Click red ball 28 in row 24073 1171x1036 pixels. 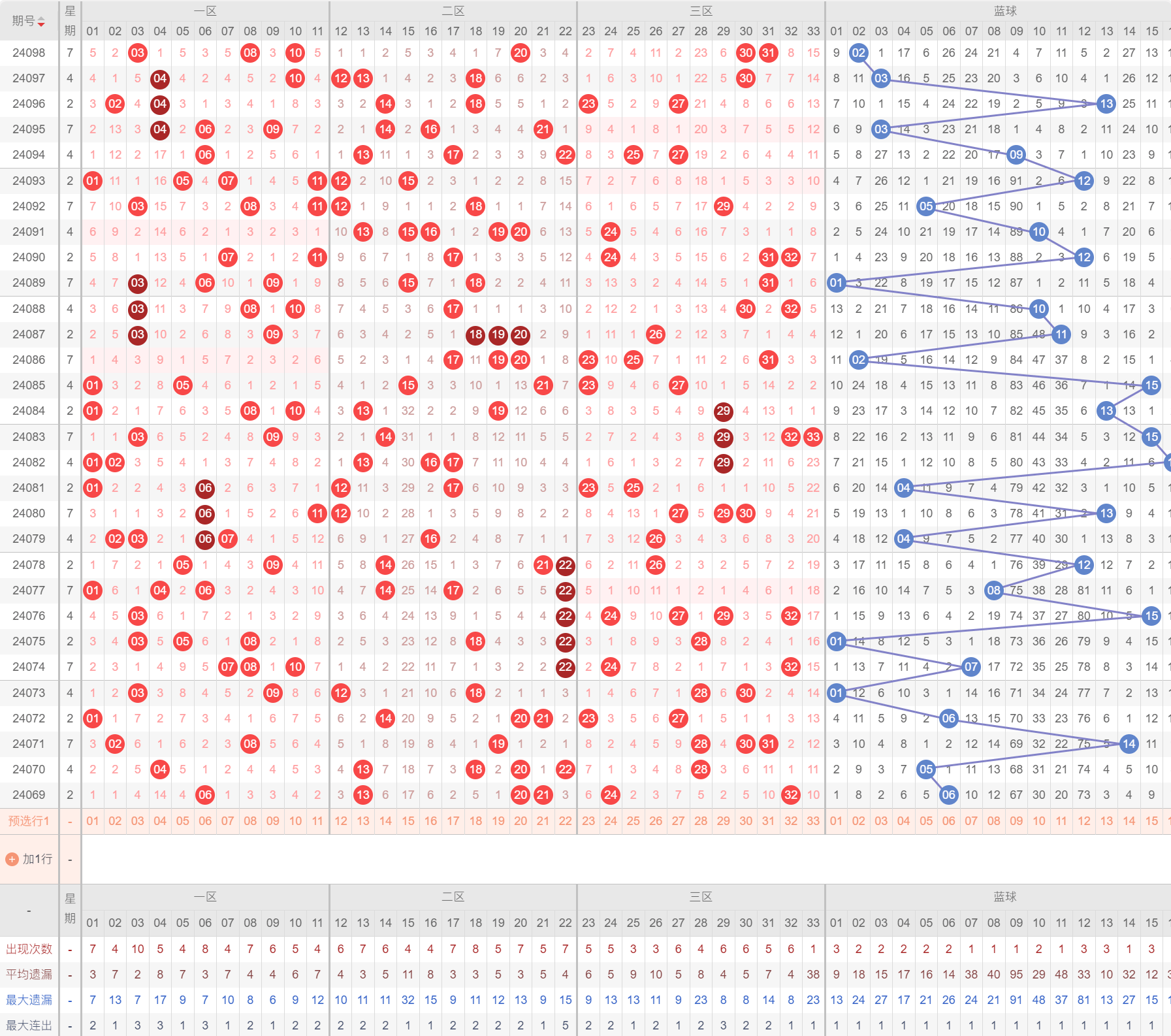click(701, 693)
